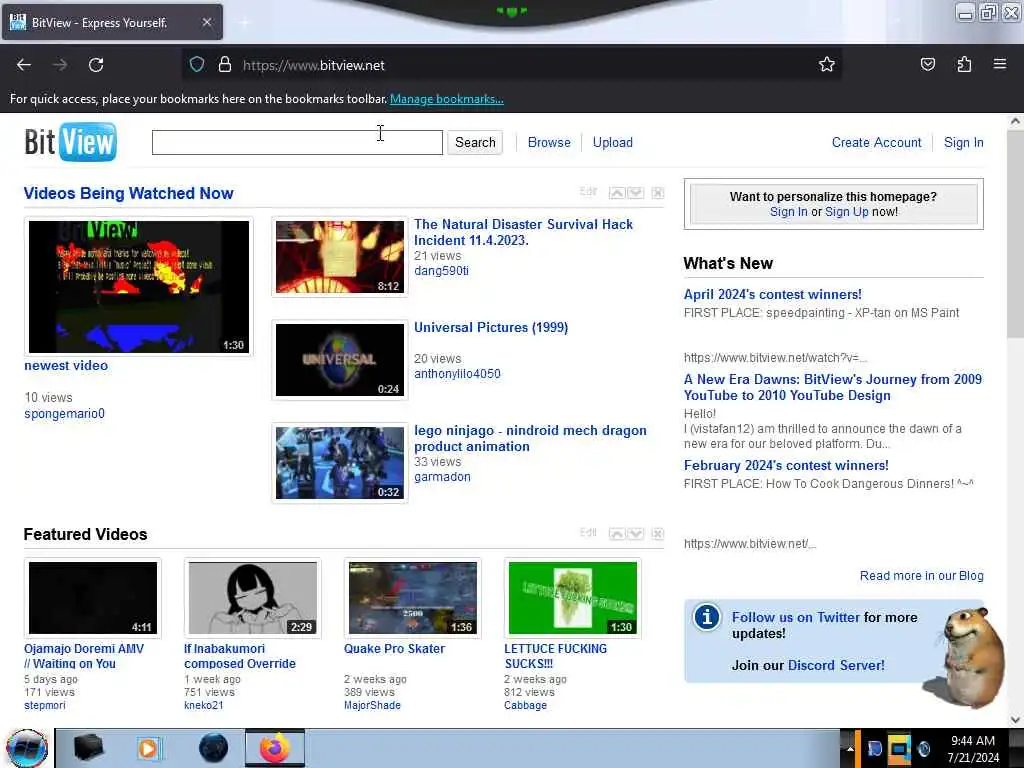The width and height of the screenshot is (1024, 768).
Task: Reload the page with the refresh icon
Action: [96, 65]
